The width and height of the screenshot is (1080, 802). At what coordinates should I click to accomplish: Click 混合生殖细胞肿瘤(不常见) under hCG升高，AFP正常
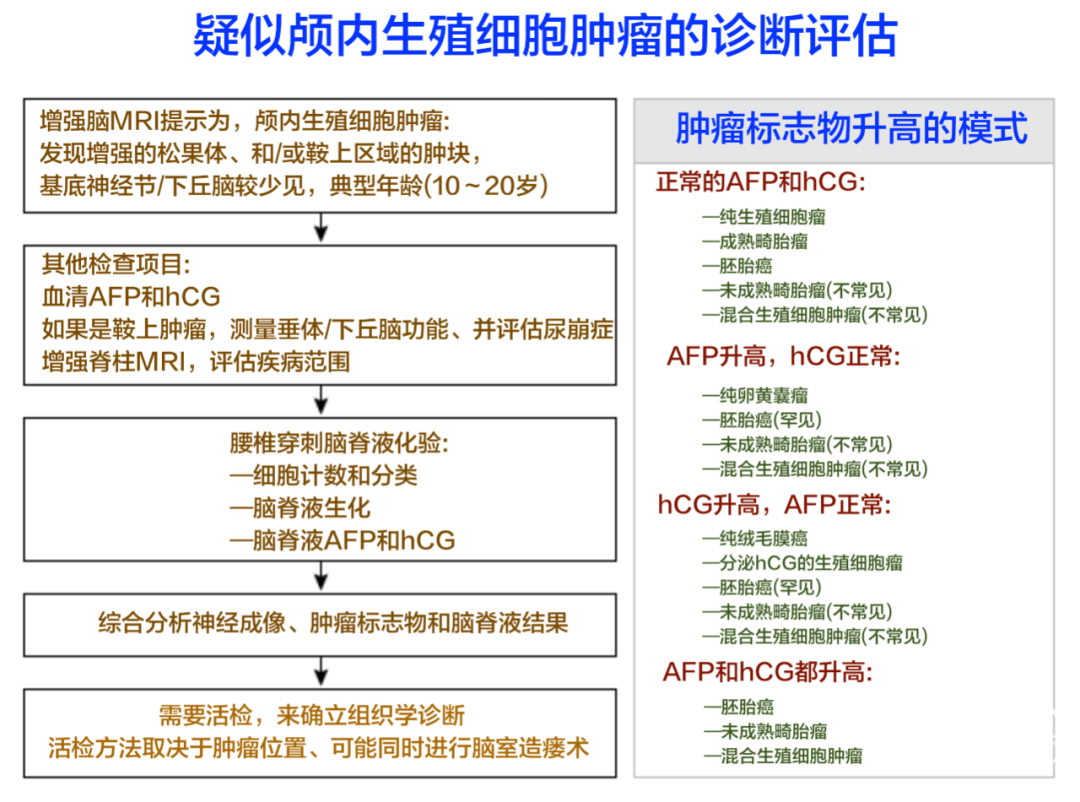tap(816, 636)
